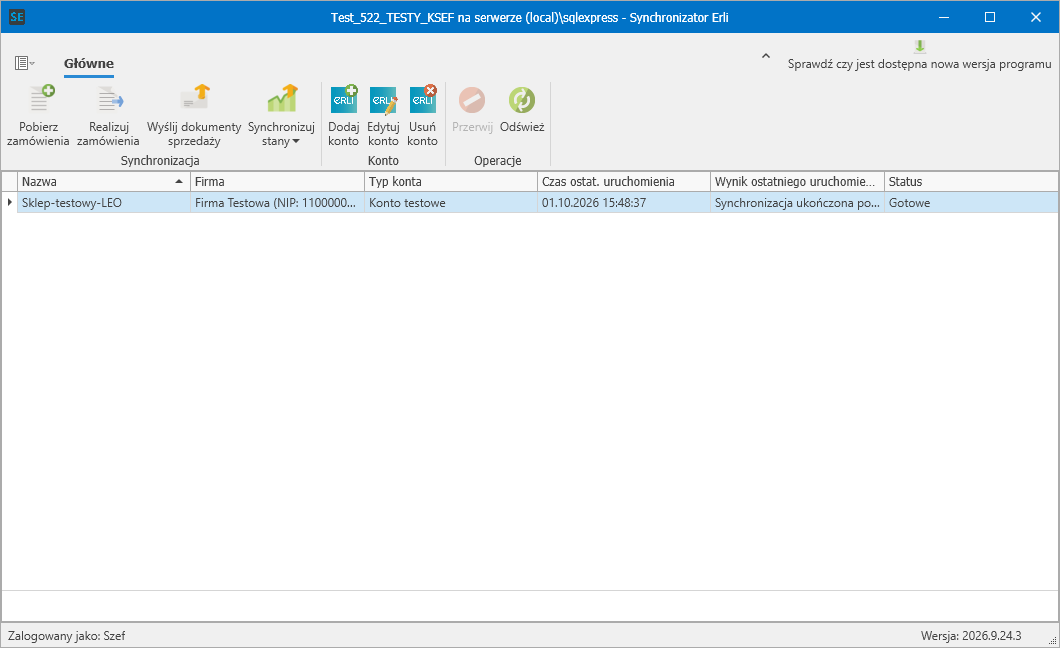
Task: Click the Konto testowe cell
Action: [451, 203]
